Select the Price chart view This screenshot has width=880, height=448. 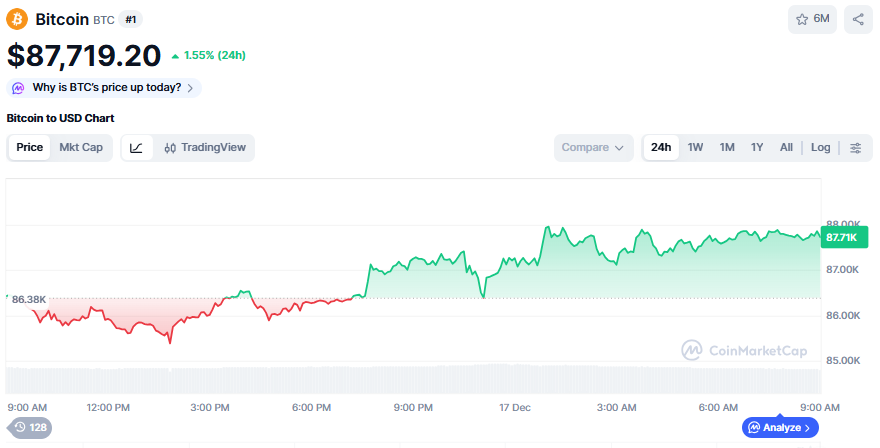[30, 148]
